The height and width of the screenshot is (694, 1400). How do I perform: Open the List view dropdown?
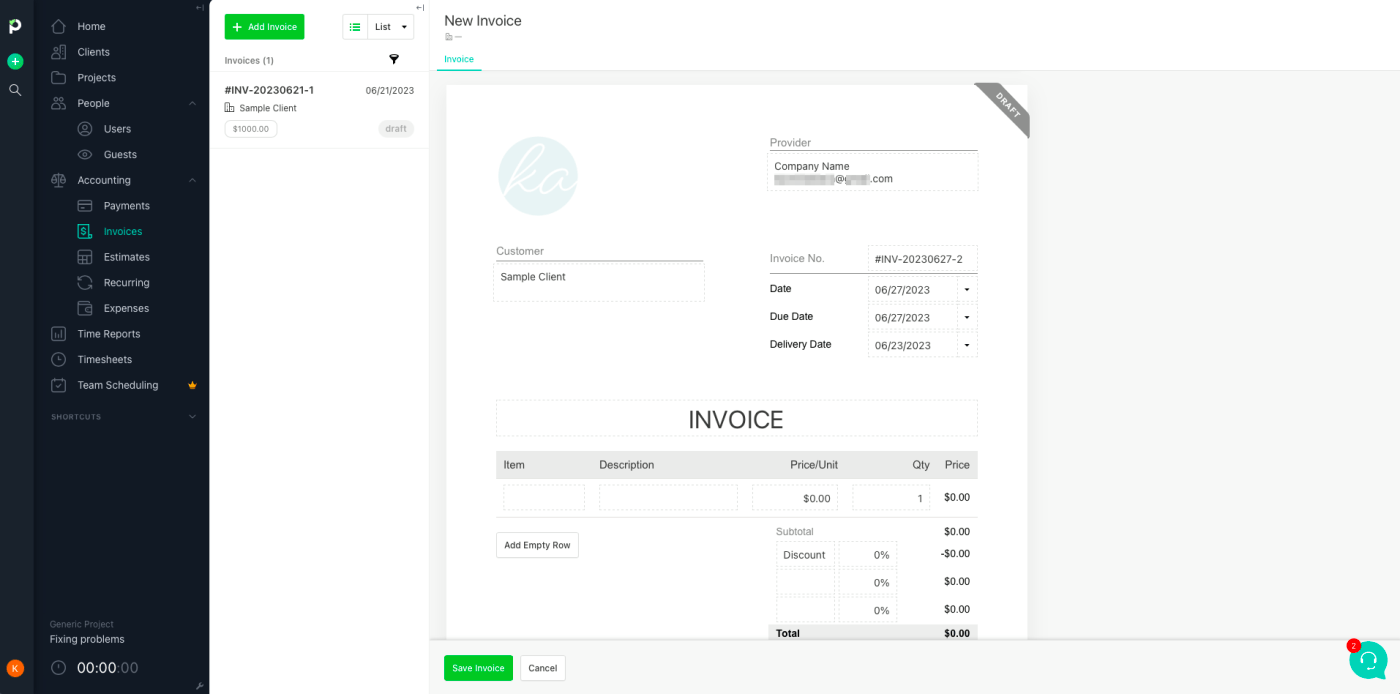391,27
